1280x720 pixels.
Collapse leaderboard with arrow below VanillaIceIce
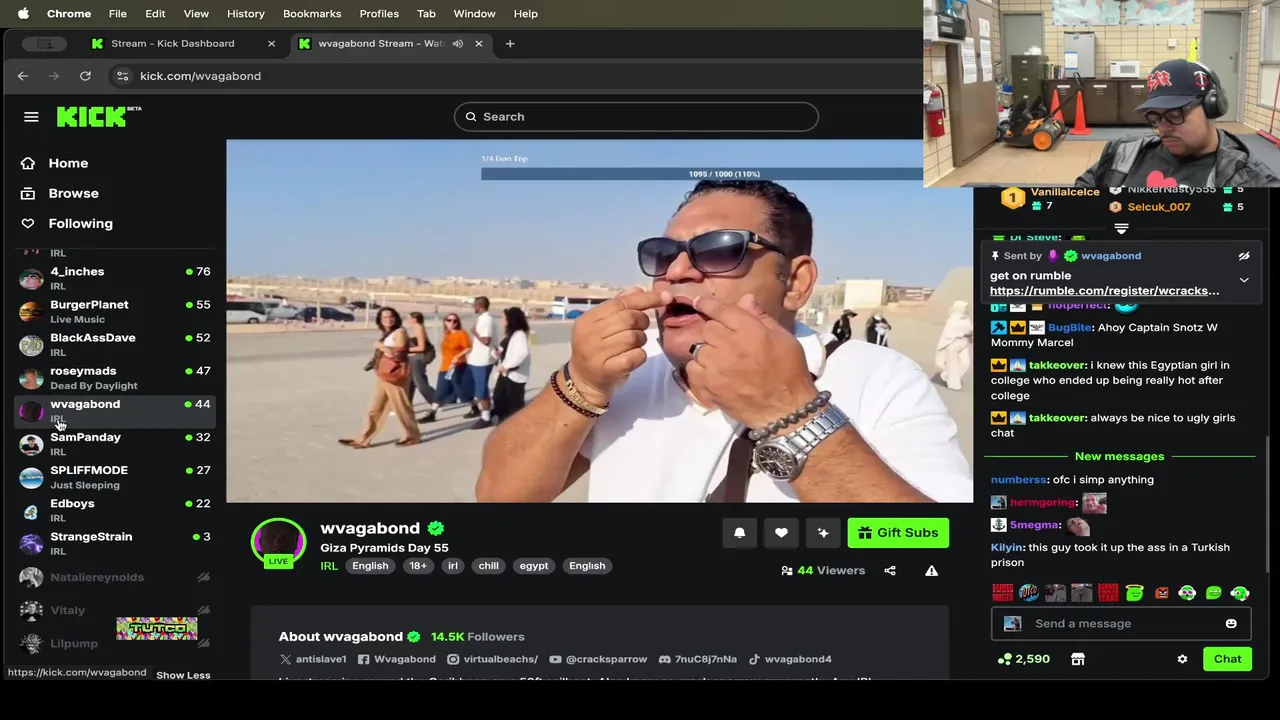pos(1121,229)
